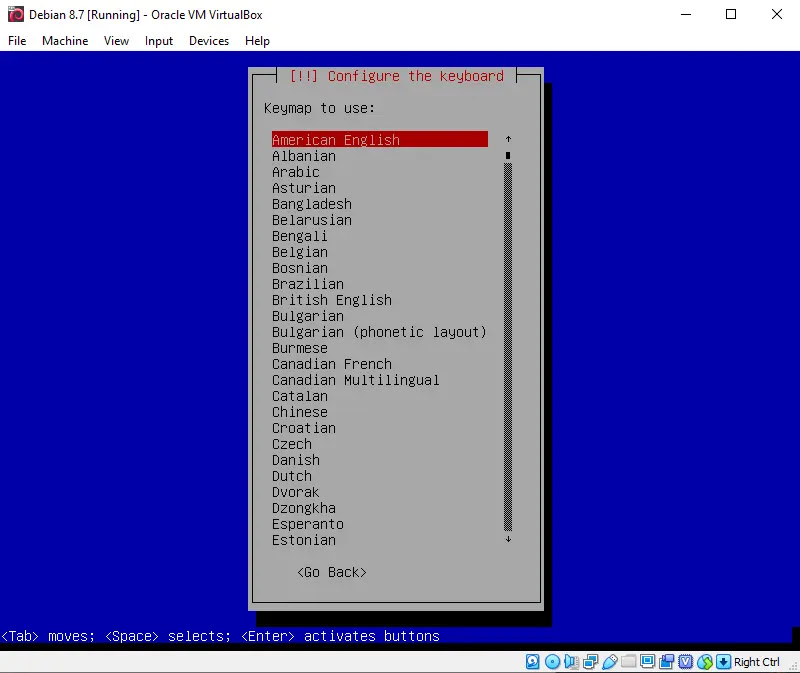
Task: Select the Asturian keymap
Action: [x=380, y=188]
